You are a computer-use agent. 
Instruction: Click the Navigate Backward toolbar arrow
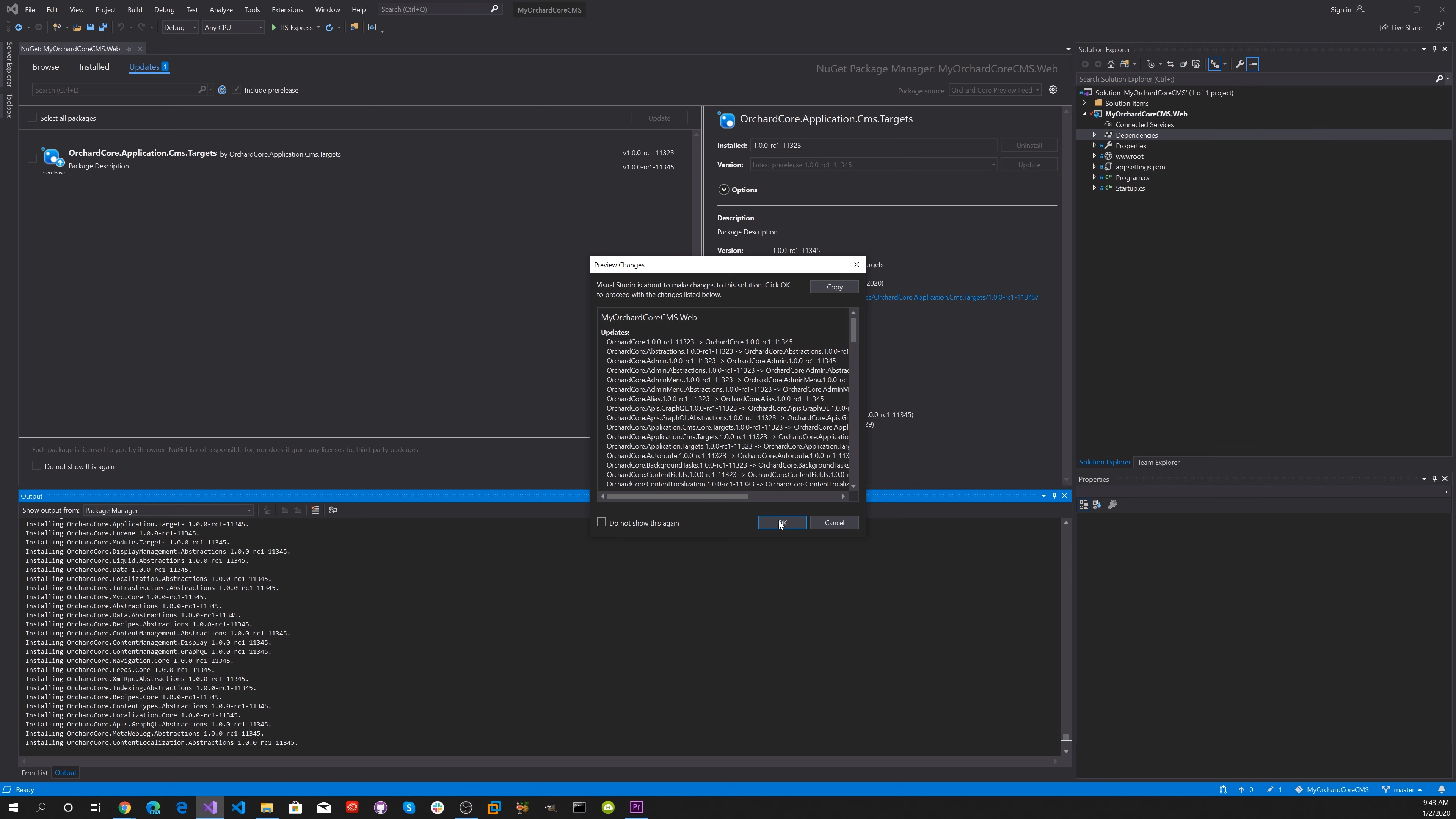[19, 27]
